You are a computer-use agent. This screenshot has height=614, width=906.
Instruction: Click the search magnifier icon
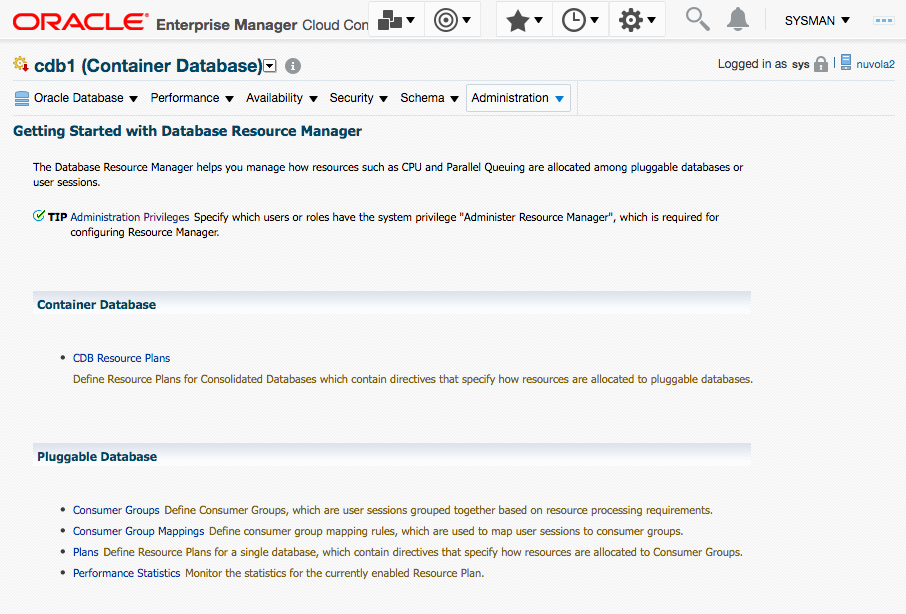tap(697, 19)
